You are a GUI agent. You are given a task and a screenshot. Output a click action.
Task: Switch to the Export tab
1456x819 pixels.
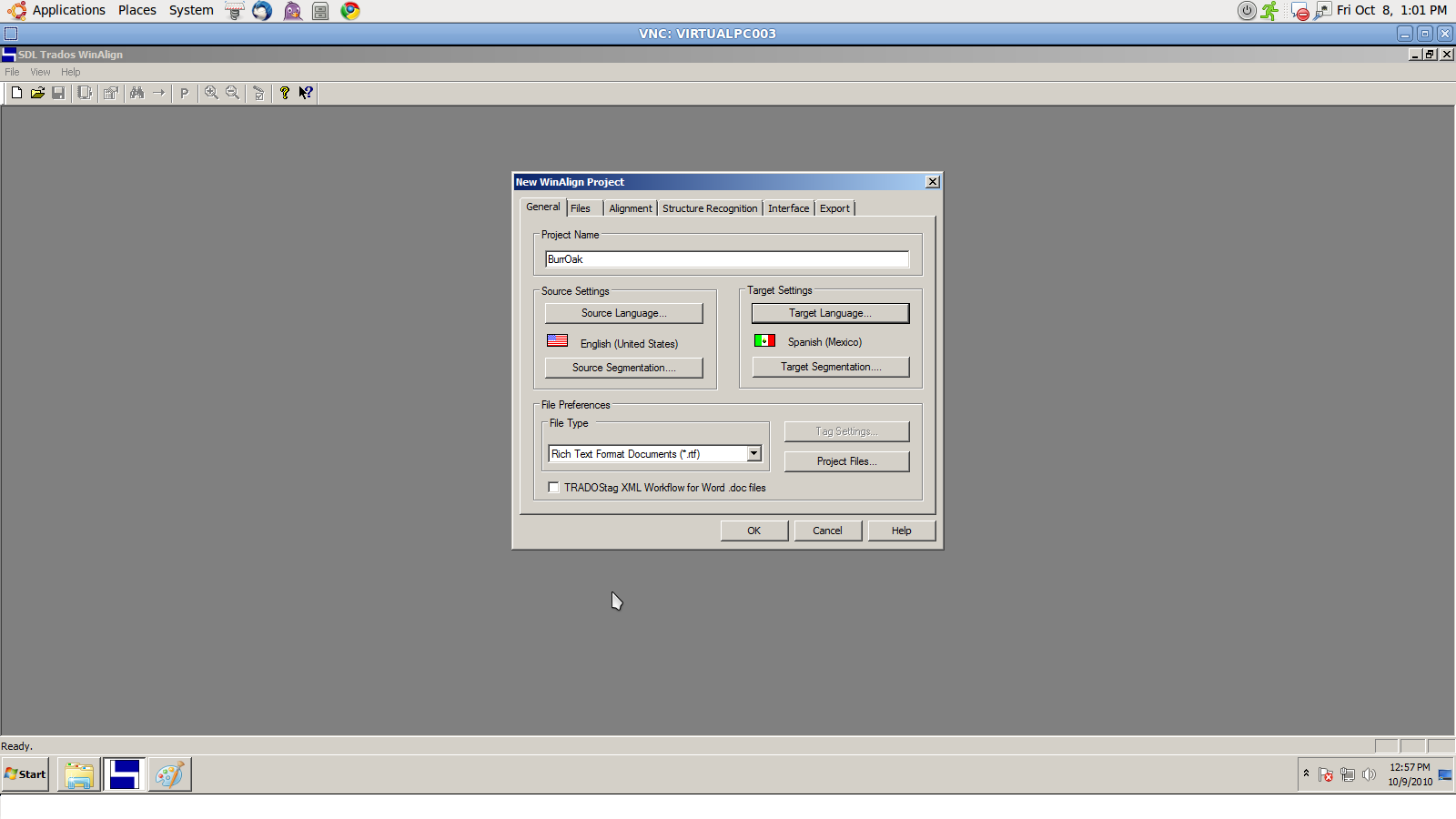[x=834, y=208]
